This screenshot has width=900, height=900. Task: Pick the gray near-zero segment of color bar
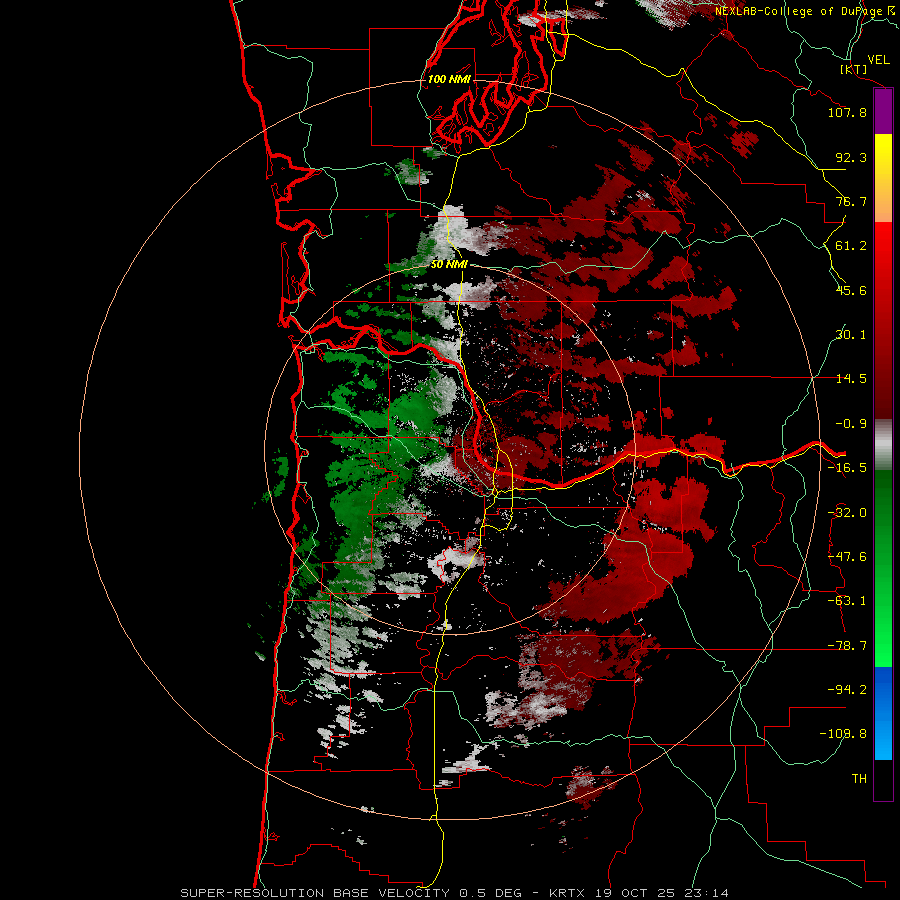click(x=883, y=444)
